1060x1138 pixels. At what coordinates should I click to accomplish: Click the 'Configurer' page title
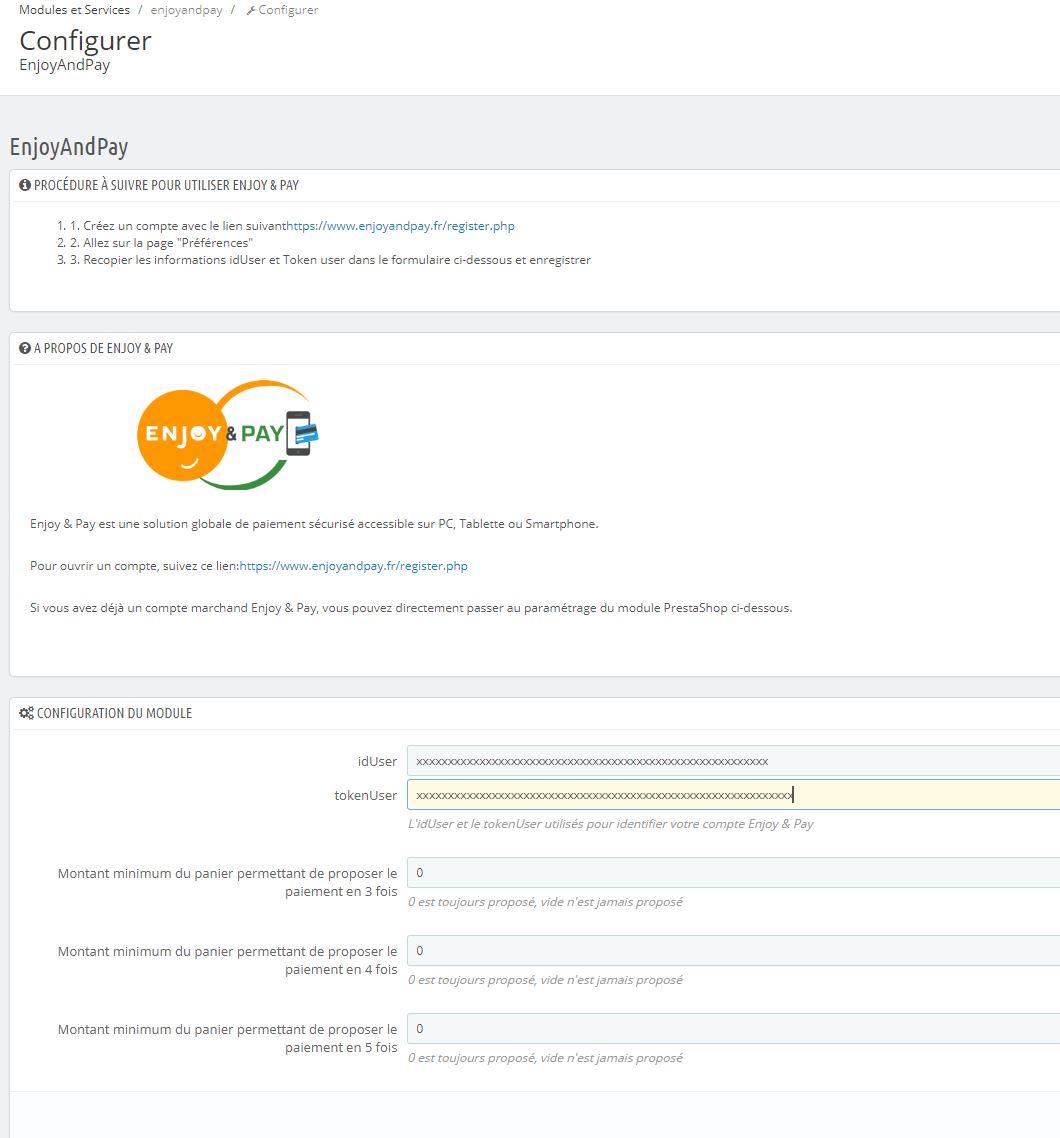click(x=86, y=41)
